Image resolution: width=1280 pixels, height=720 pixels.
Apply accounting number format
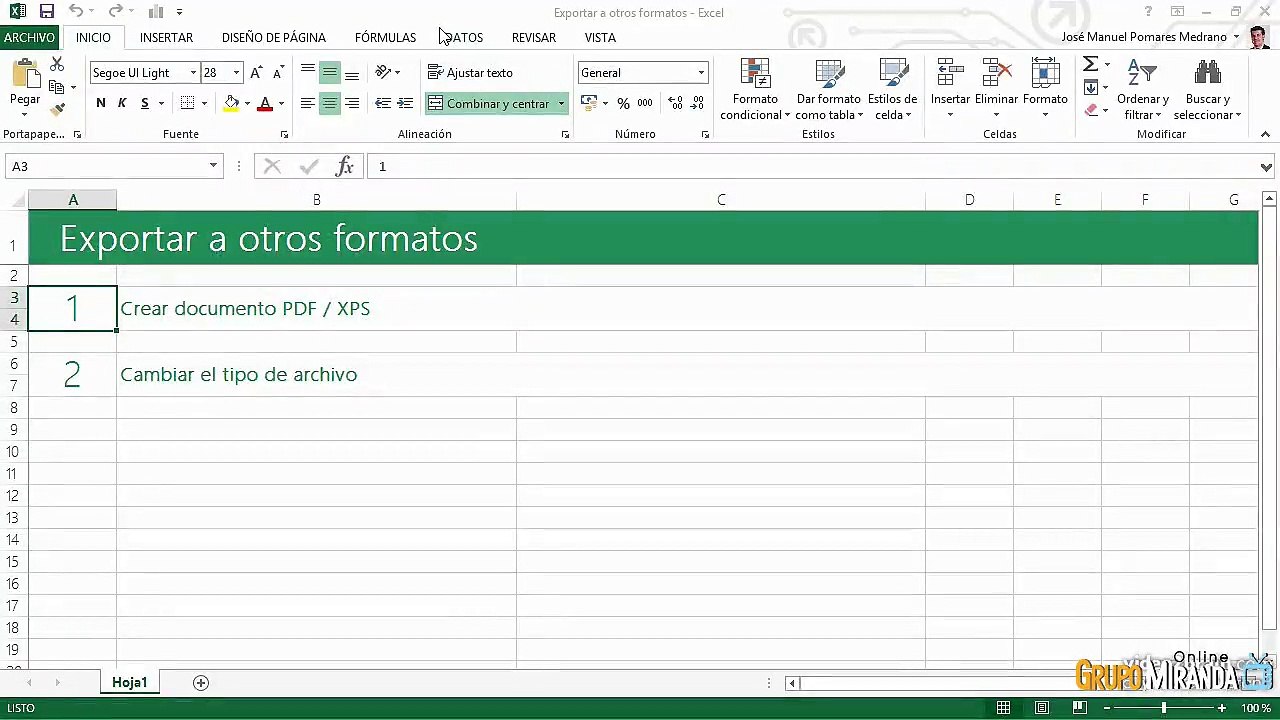point(589,103)
